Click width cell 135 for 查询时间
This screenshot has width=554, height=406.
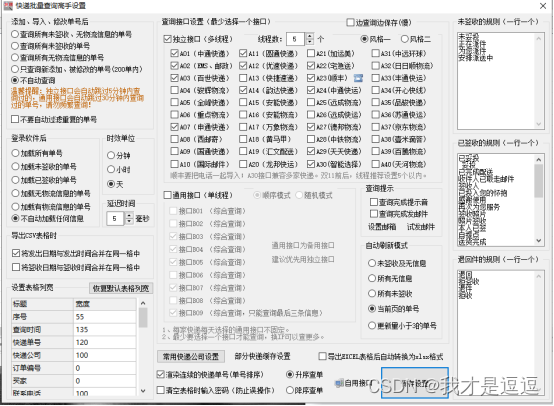point(105,329)
